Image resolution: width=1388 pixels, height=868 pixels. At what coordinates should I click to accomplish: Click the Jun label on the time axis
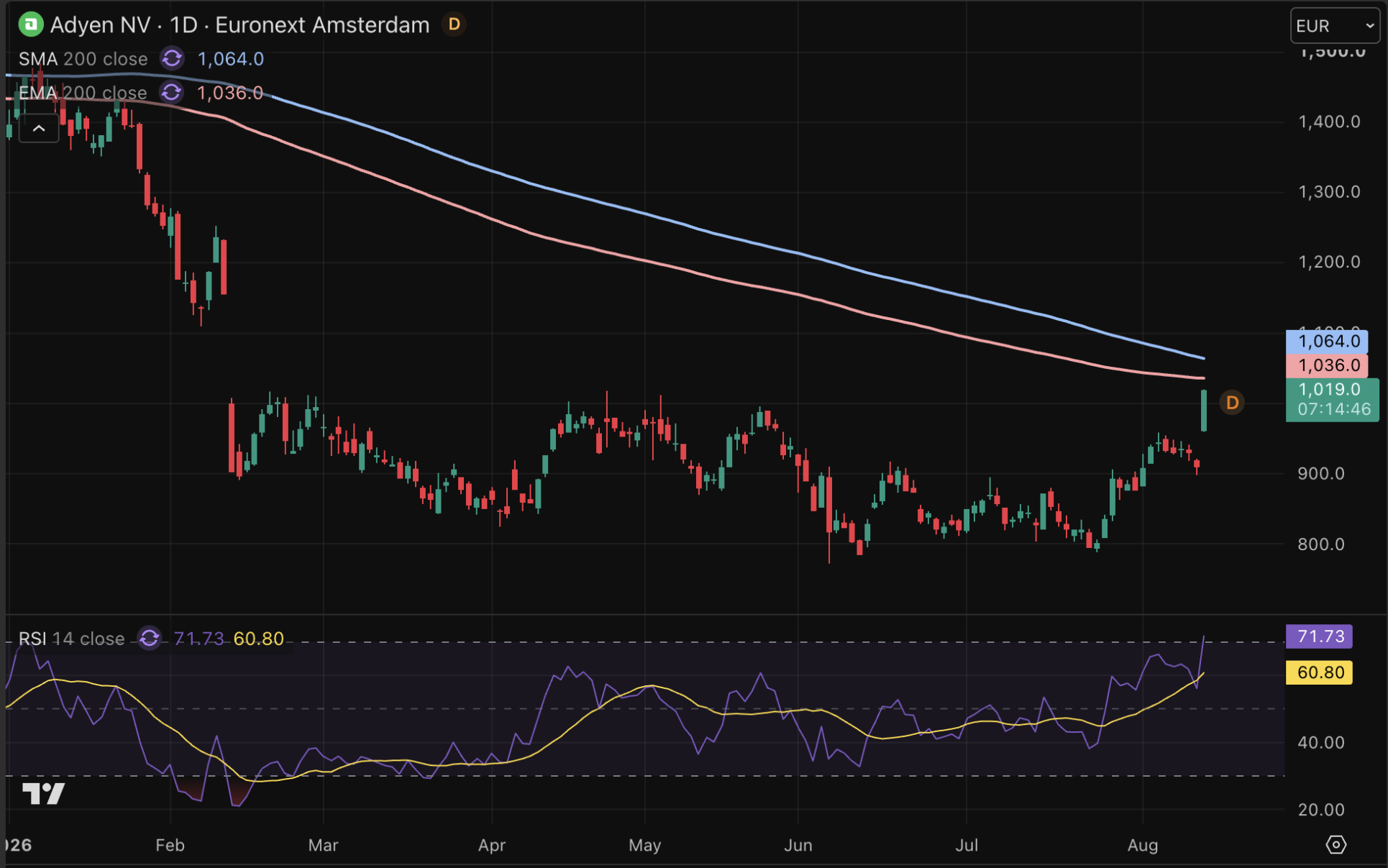coord(798,845)
